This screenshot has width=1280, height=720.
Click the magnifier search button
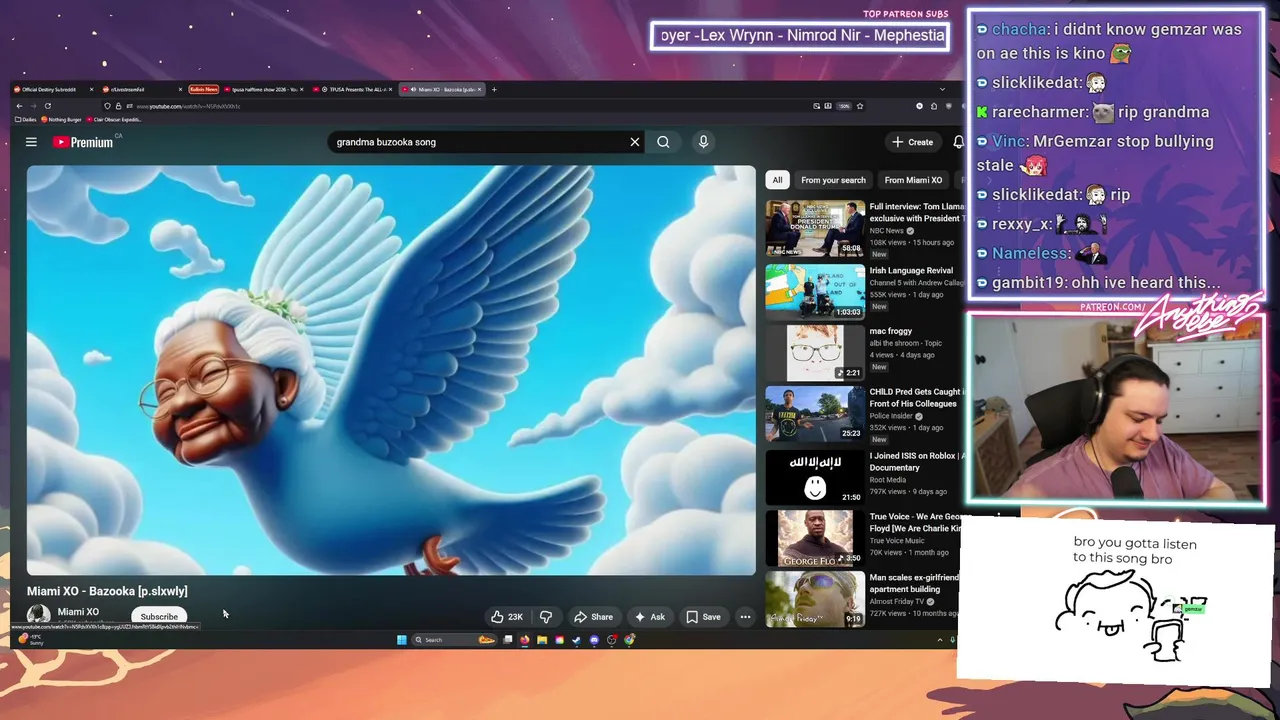pos(663,142)
